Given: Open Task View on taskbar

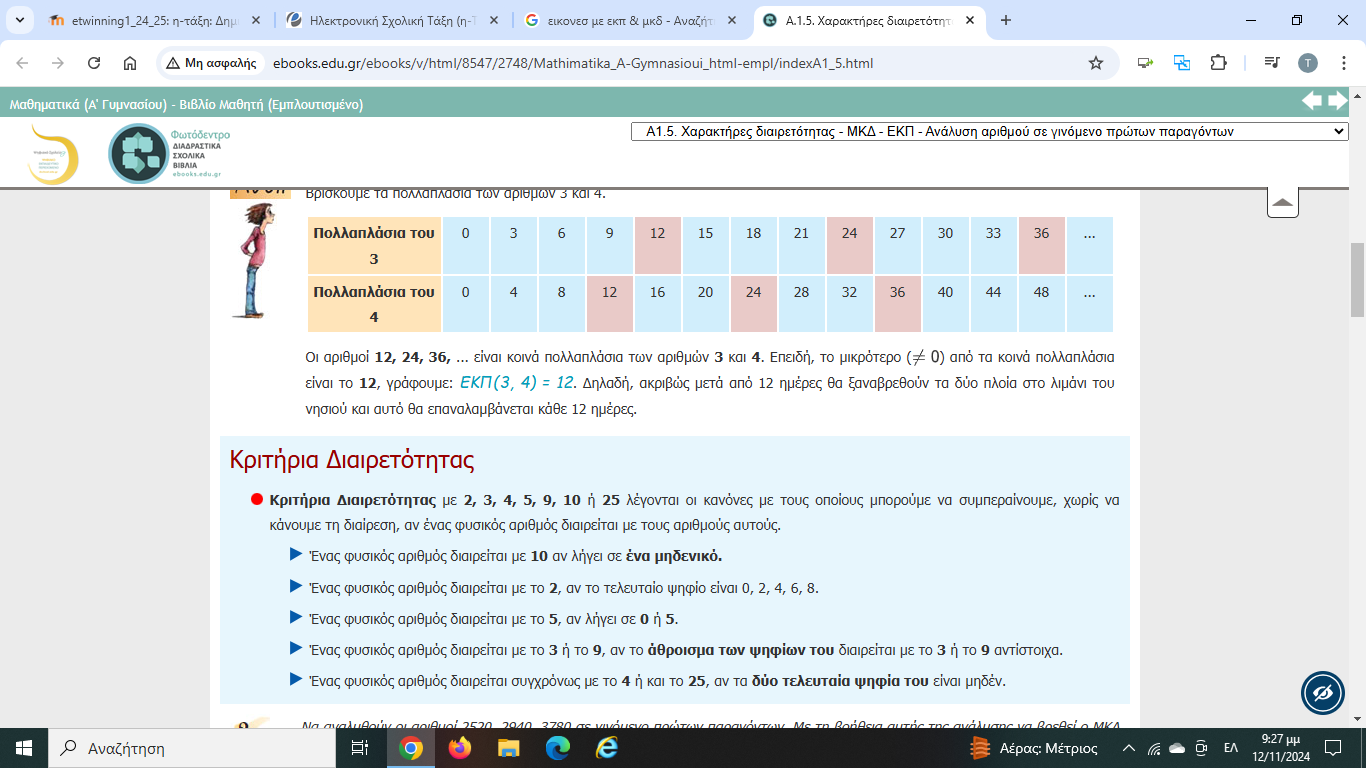Looking at the screenshot, I should [360, 748].
